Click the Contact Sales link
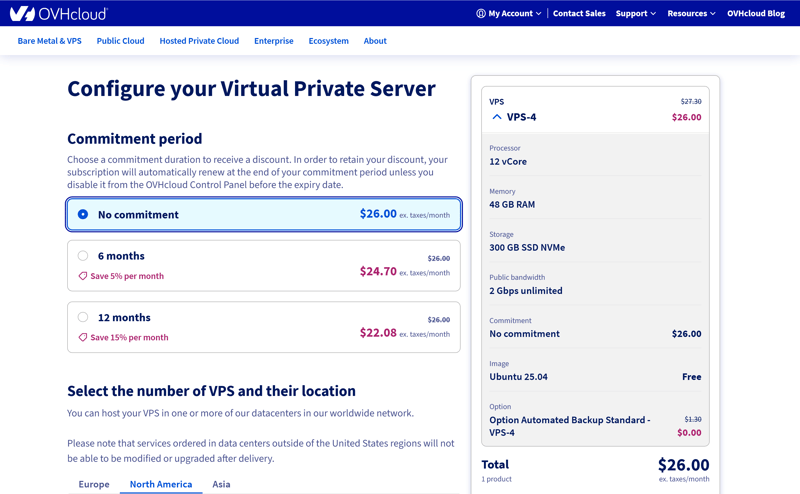Screen dimensions: 800x494 pyautogui.click(x=579, y=14)
